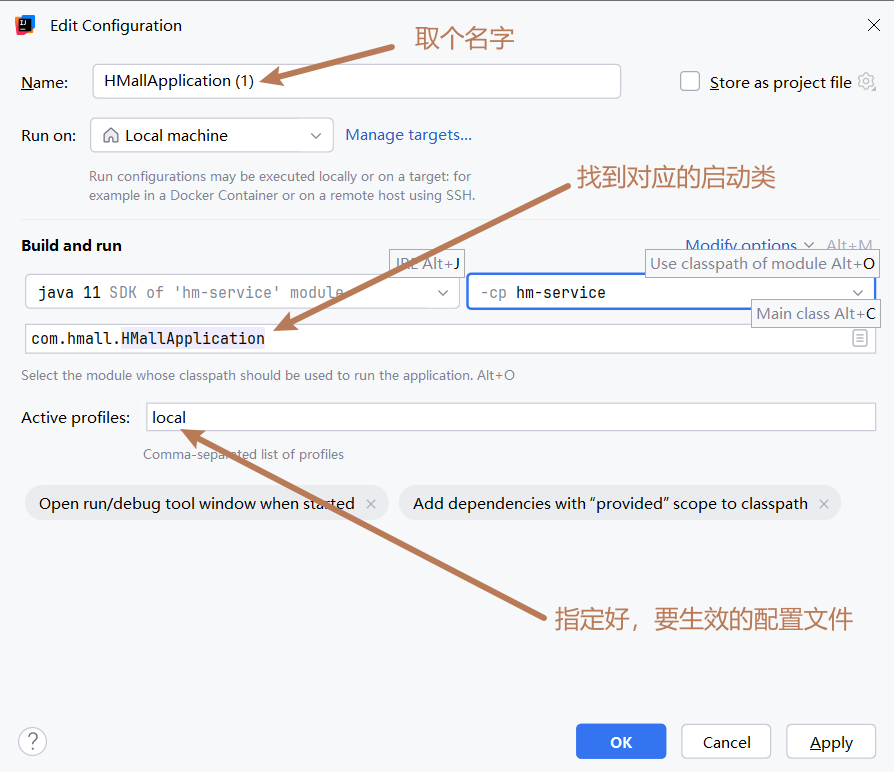
Task: Click the Active profiles input field
Action: (x=511, y=417)
